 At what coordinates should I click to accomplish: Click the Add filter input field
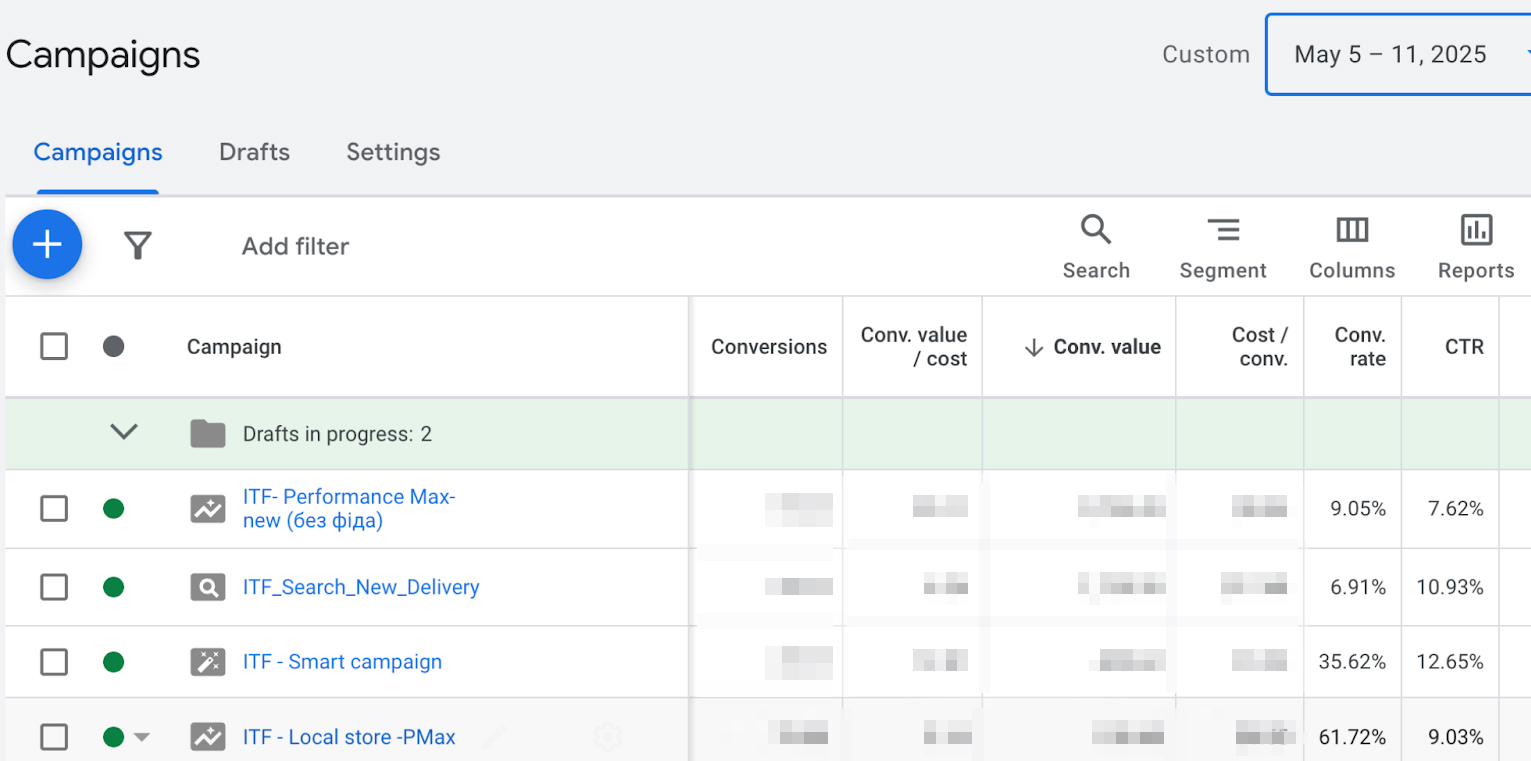(x=295, y=246)
